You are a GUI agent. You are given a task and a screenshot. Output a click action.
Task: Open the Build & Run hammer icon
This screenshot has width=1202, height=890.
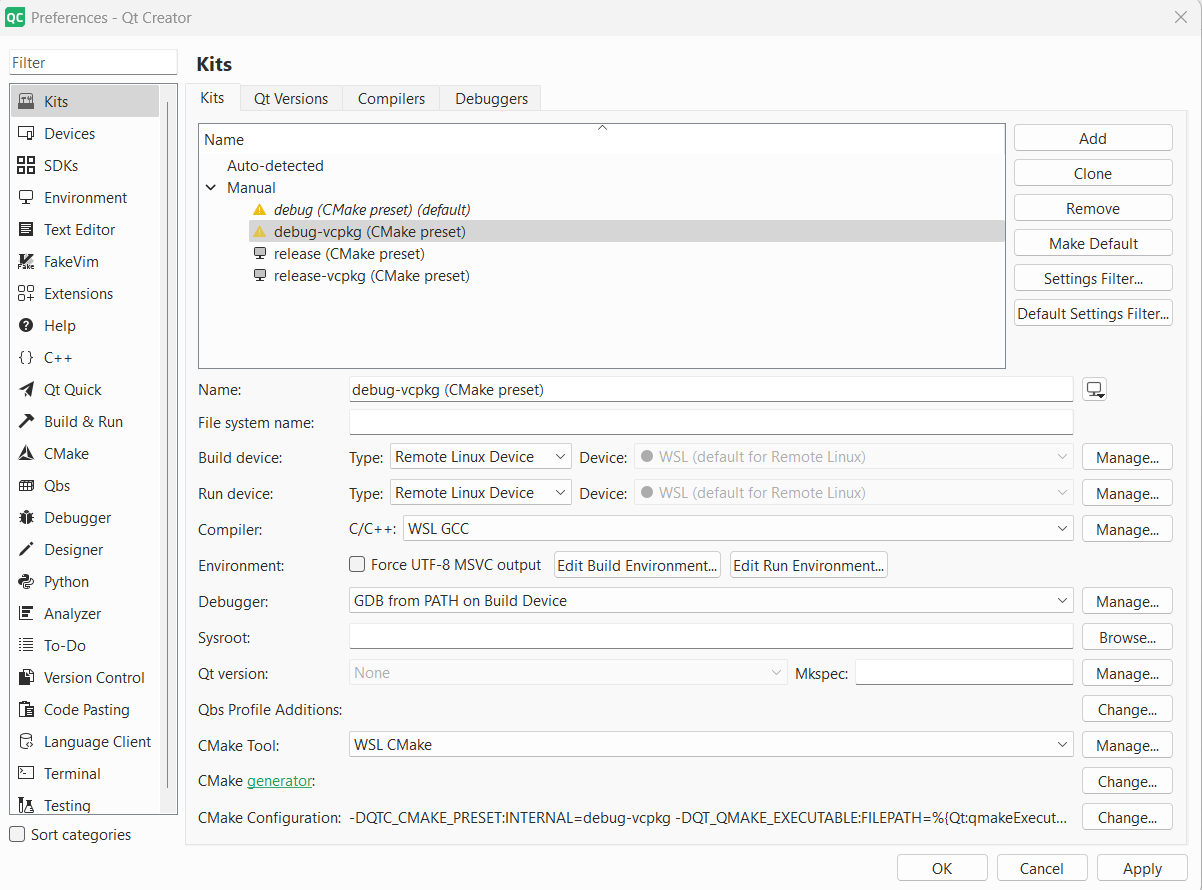[27, 421]
